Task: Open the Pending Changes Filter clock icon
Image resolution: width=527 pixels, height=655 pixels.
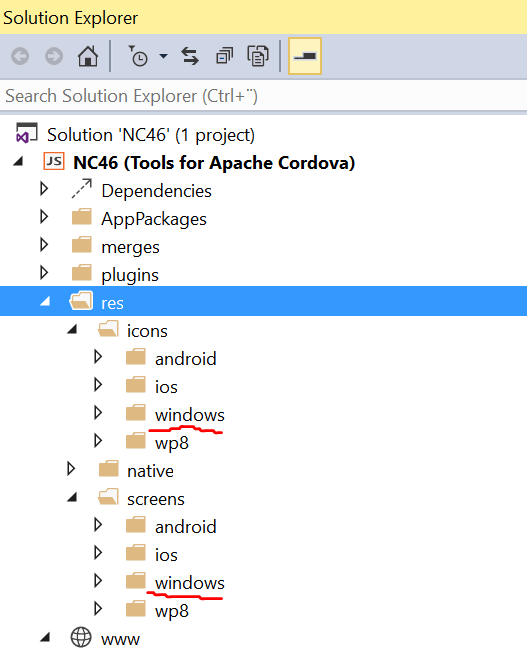Action: point(138,56)
